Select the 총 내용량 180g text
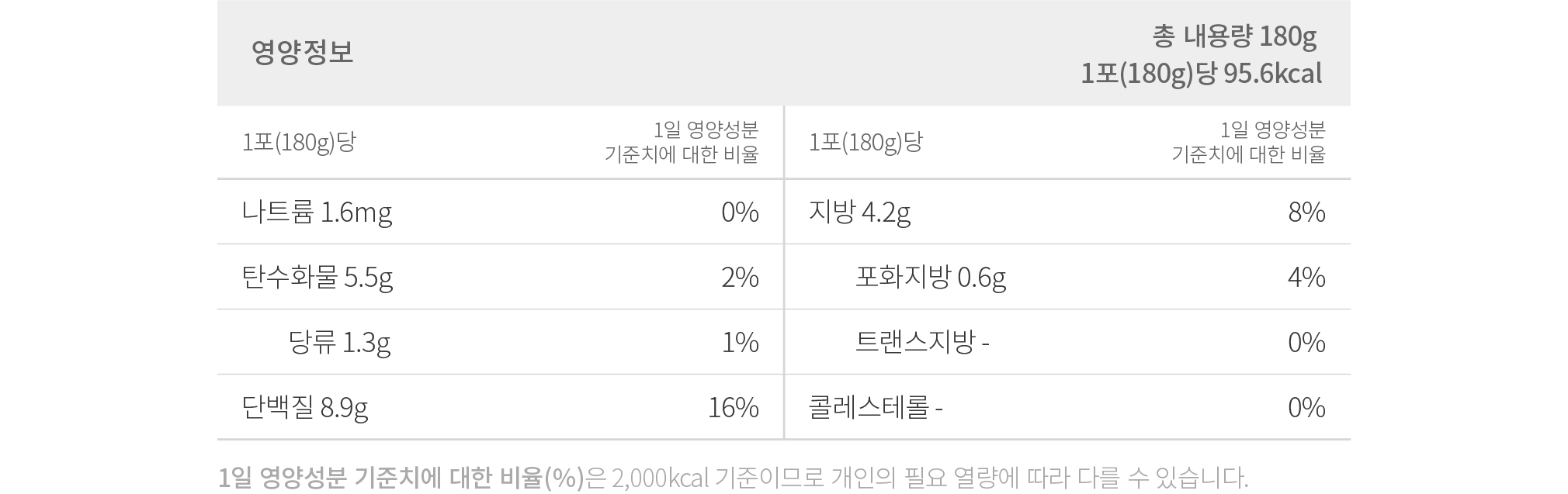 (x=1235, y=36)
